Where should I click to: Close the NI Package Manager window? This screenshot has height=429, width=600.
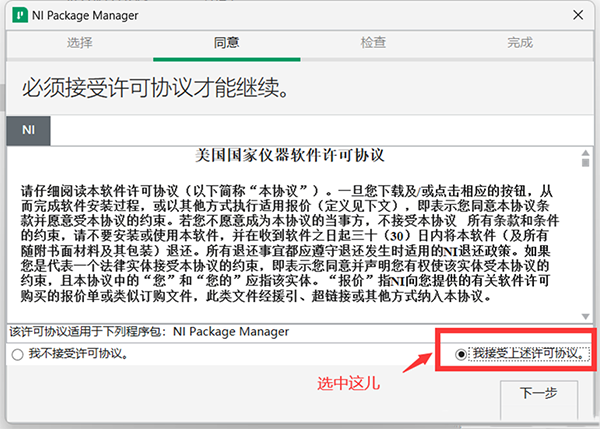click(x=578, y=15)
